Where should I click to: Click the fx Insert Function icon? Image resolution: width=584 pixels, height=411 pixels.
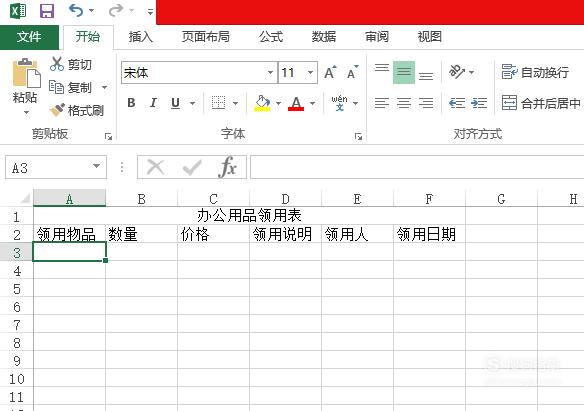pyautogui.click(x=228, y=167)
